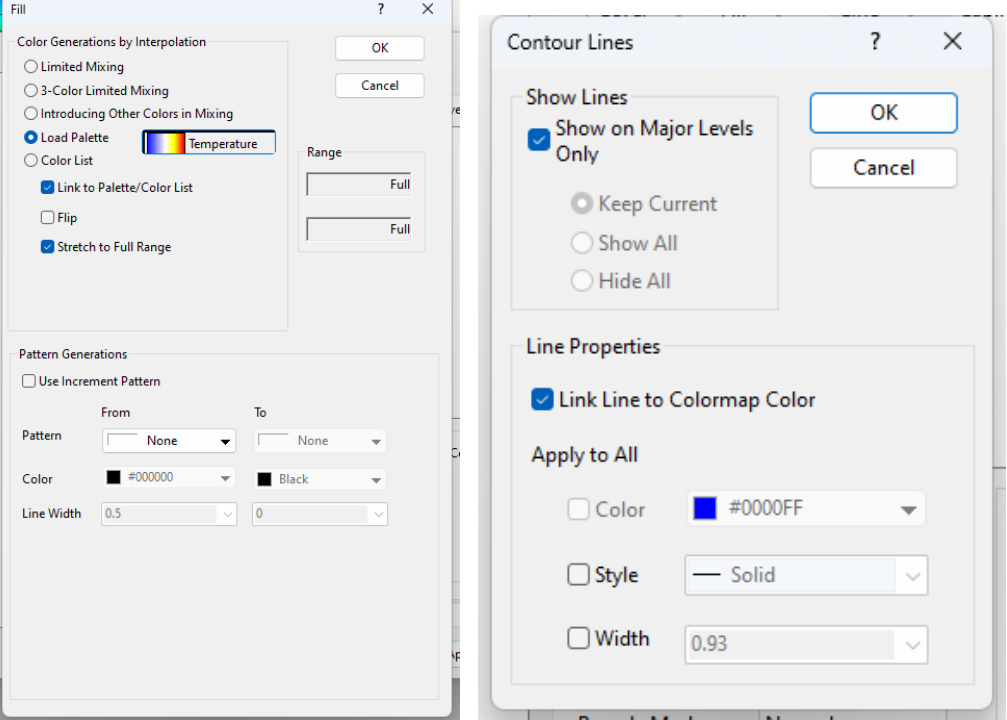Viewport: 1007px width, 720px height.
Task: Click OK in the Fill dialog
Action: (380, 48)
